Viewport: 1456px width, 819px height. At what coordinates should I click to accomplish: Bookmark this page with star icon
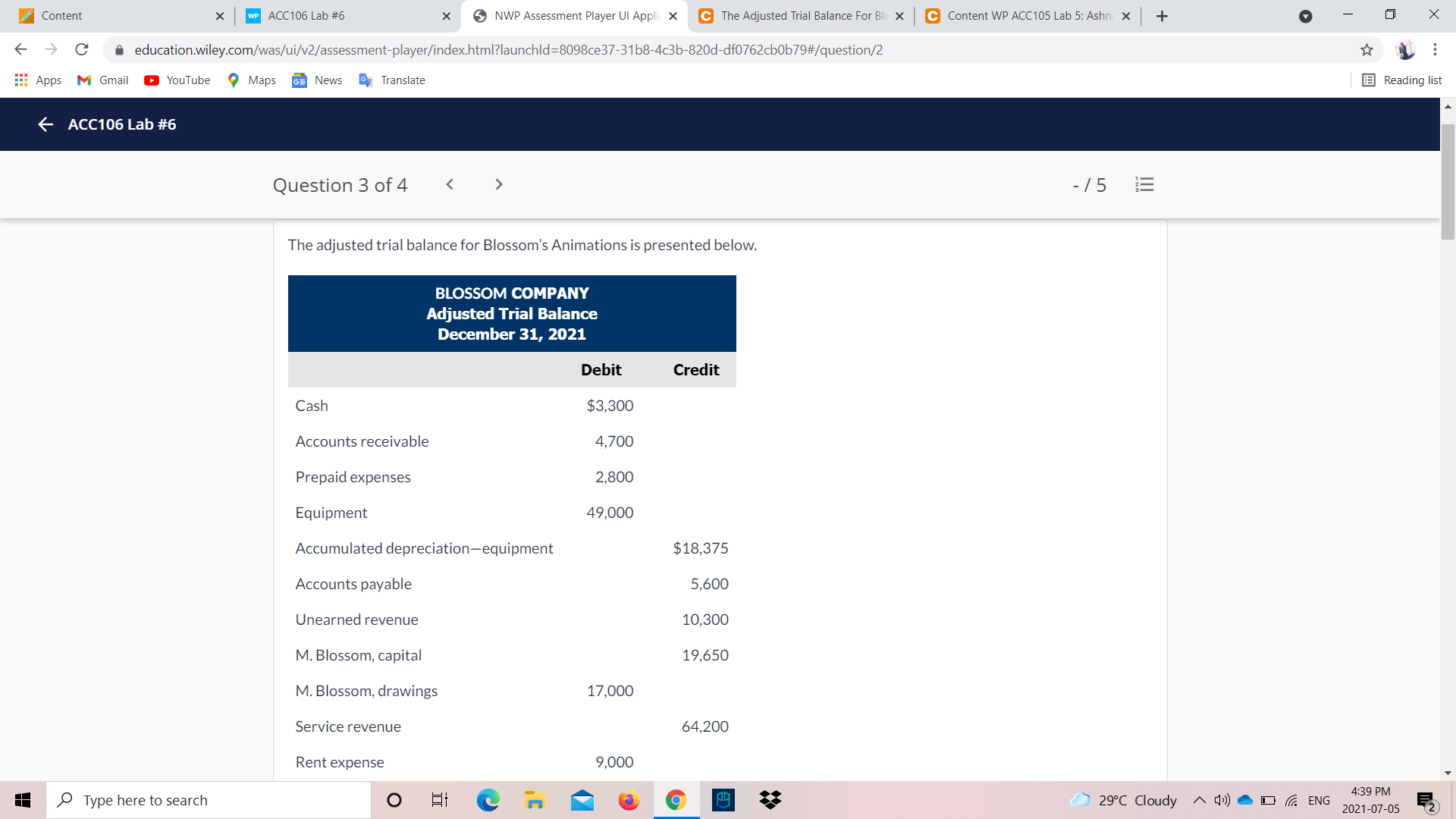pos(1367,50)
